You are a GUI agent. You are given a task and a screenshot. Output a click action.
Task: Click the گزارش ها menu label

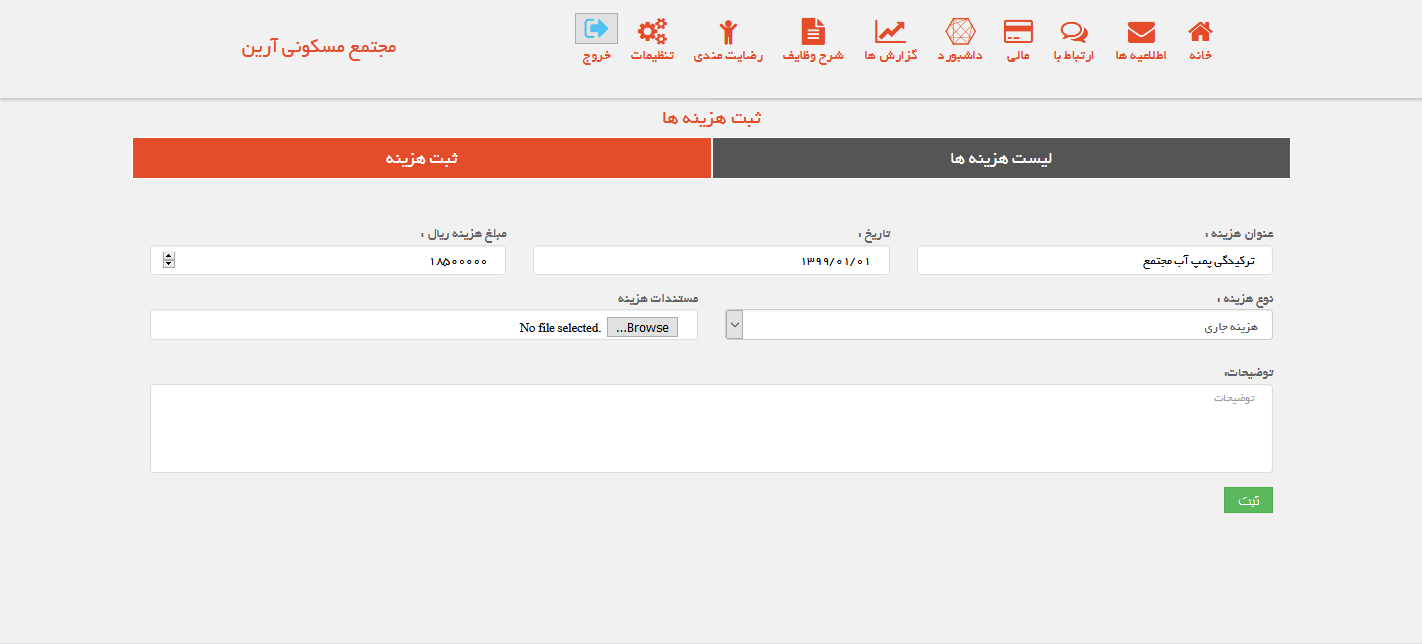click(x=890, y=56)
